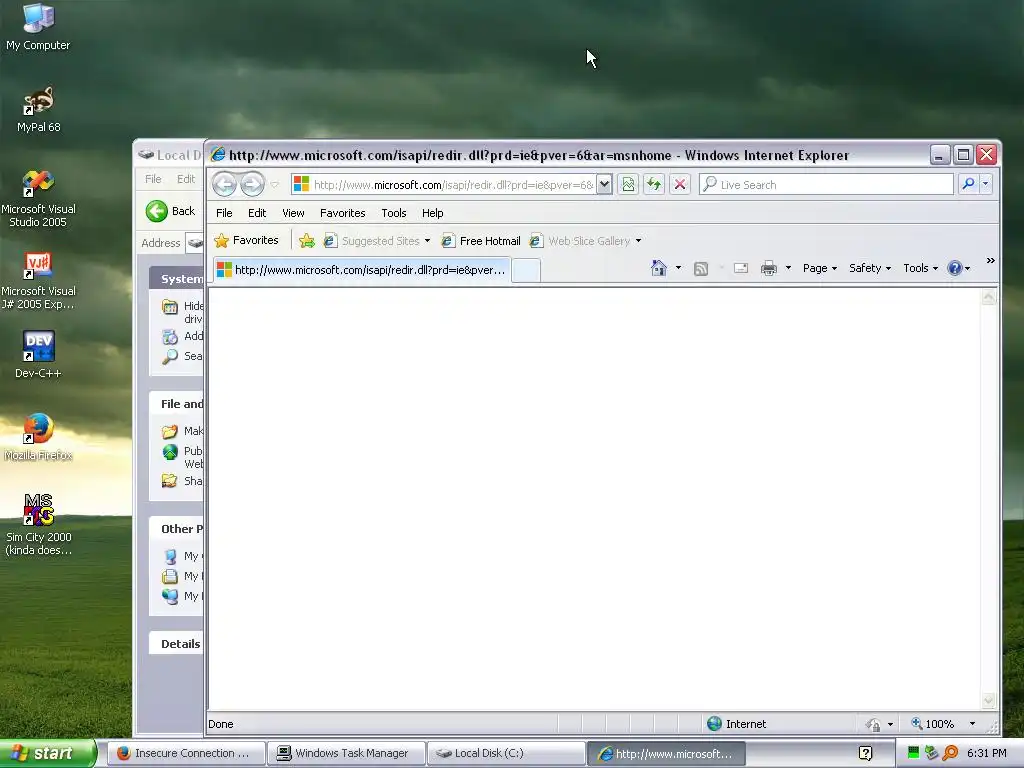The width and height of the screenshot is (1024, 768).
Task: Switch to Windows Task Manager taskbar button
Action: pyautogui.click(x=346, y=753)
